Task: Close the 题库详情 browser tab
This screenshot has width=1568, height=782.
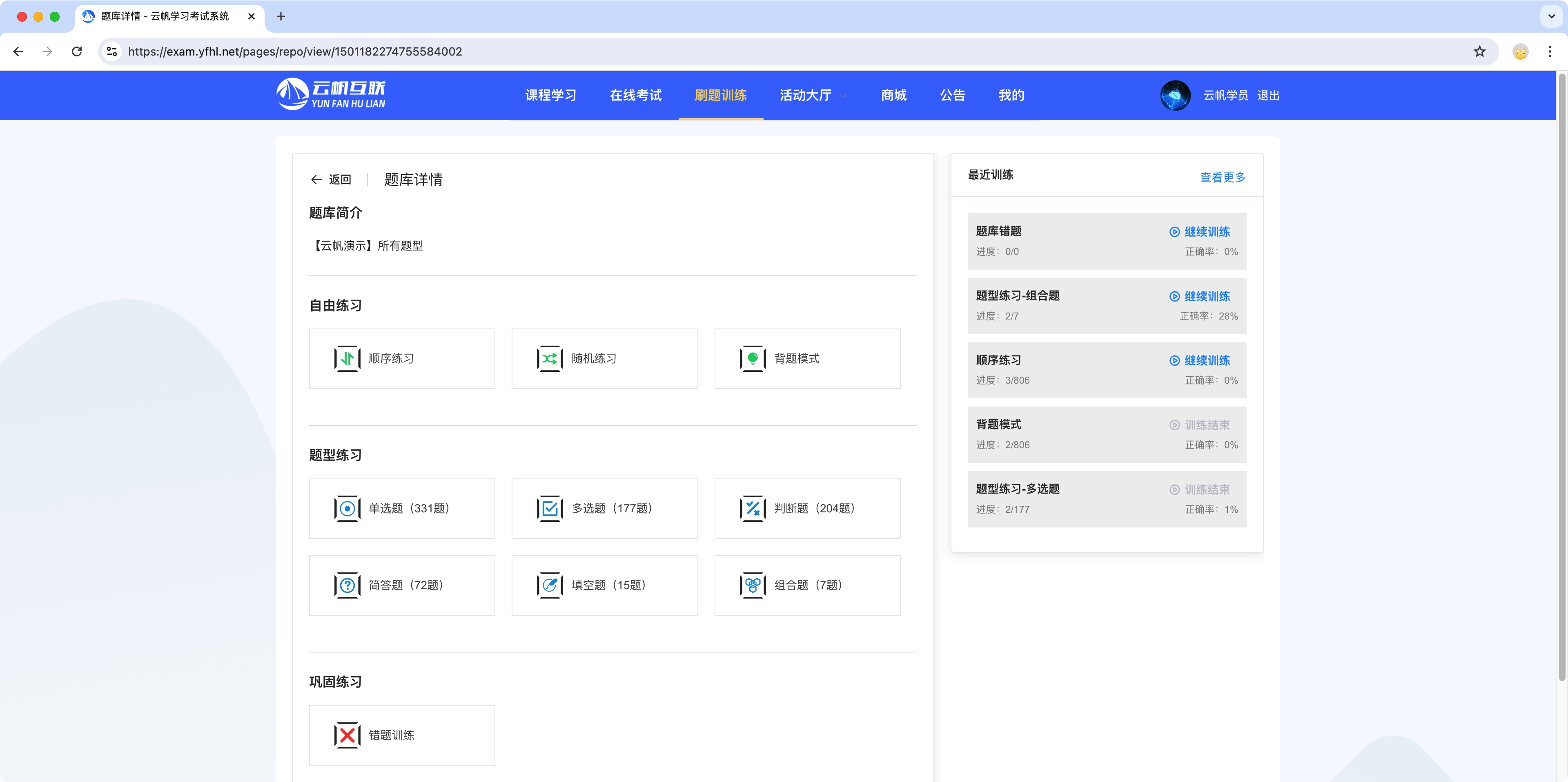Action: (252, 16)
